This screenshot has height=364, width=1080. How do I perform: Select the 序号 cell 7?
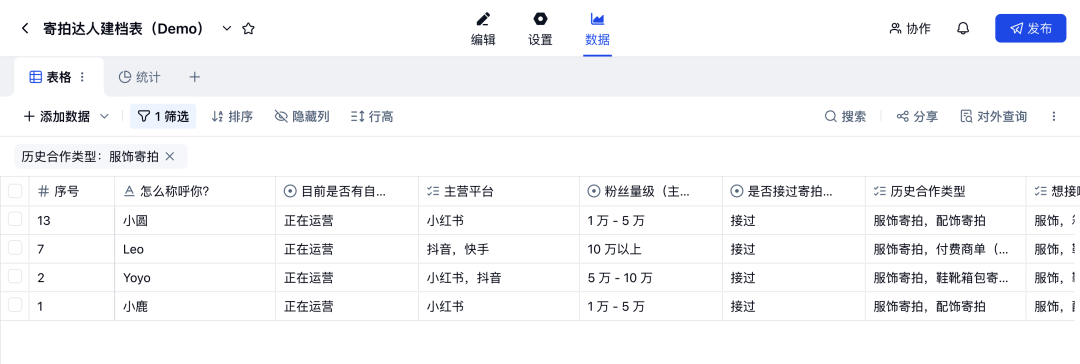tap(72, 249)
